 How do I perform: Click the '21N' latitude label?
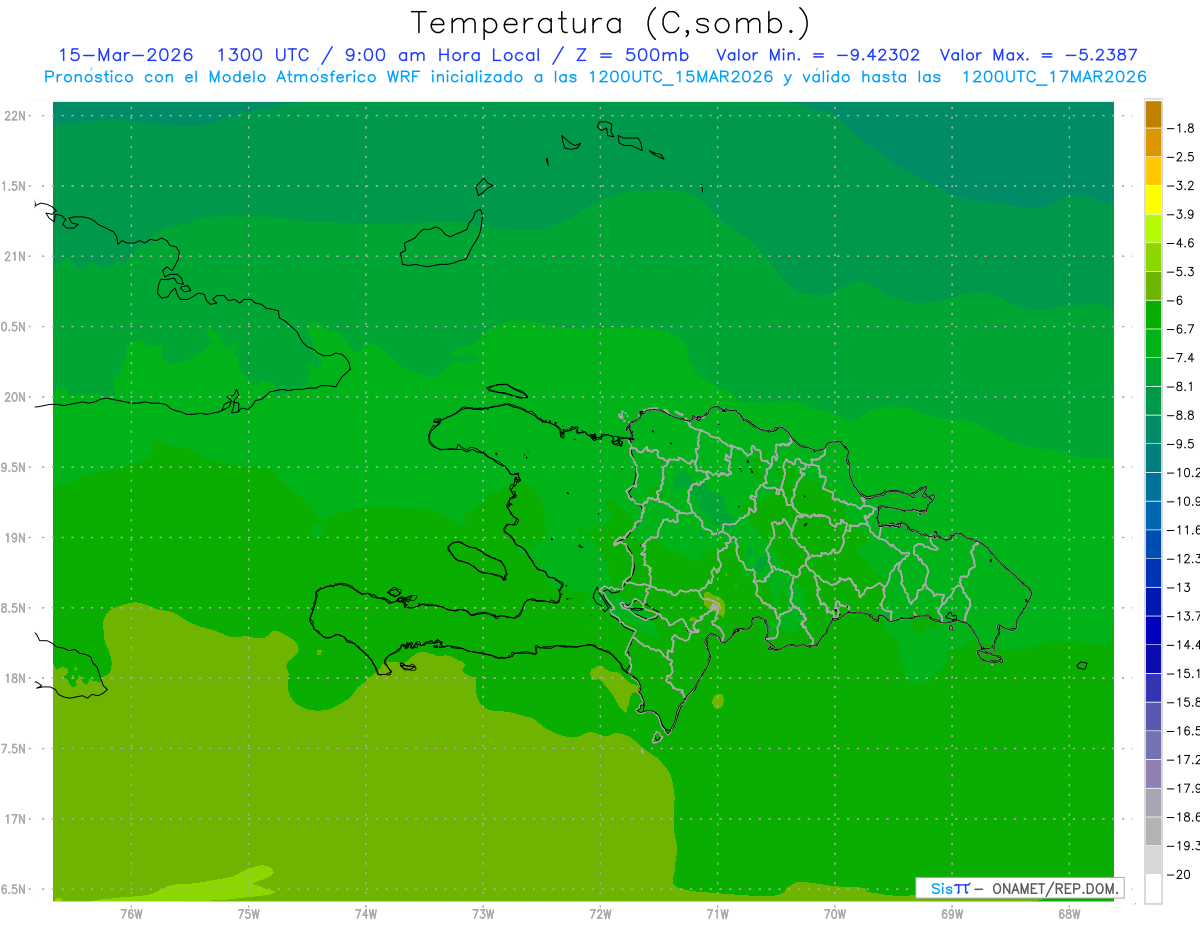pos(17,257)
